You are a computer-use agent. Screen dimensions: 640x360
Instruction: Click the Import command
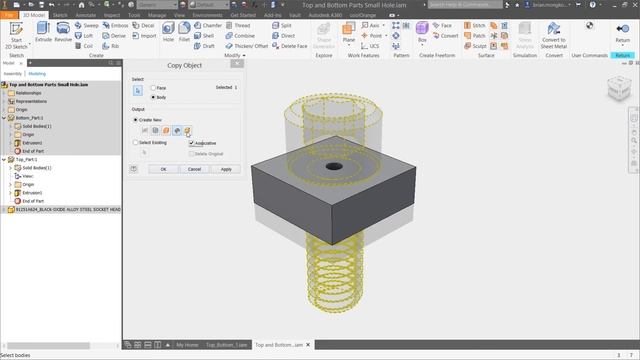pyautogui.click(x=144, y=36)
